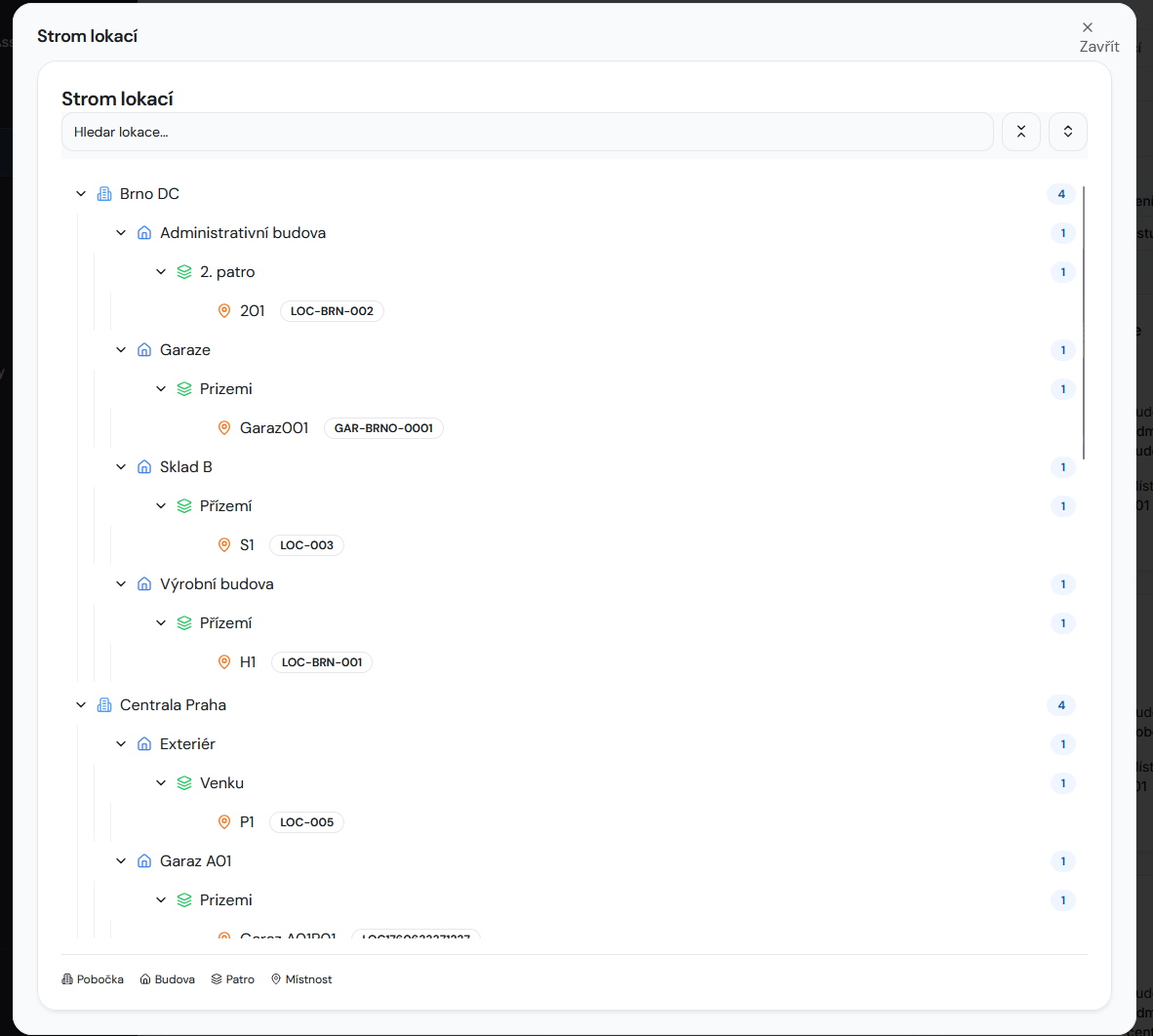This screenshot has height=1036, width=1153.
Task: Toggle the Sklad B chevron
Action: [x=121, y=467]
